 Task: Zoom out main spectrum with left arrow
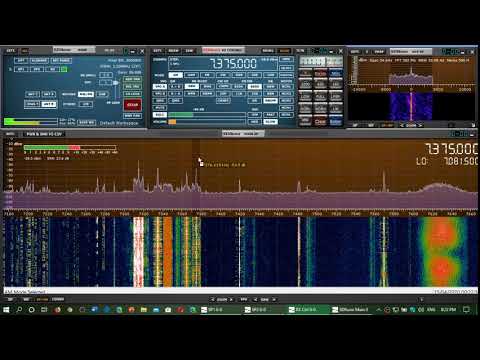pyautogui.click(x=213, y=299)
